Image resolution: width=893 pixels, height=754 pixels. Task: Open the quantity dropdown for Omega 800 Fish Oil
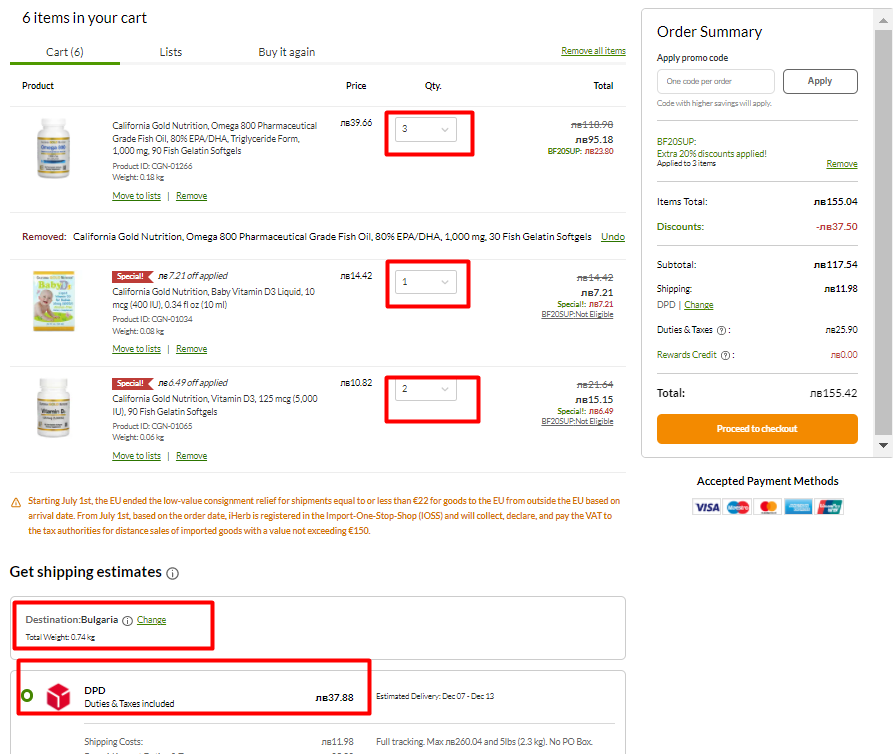[x=426, y=130]
